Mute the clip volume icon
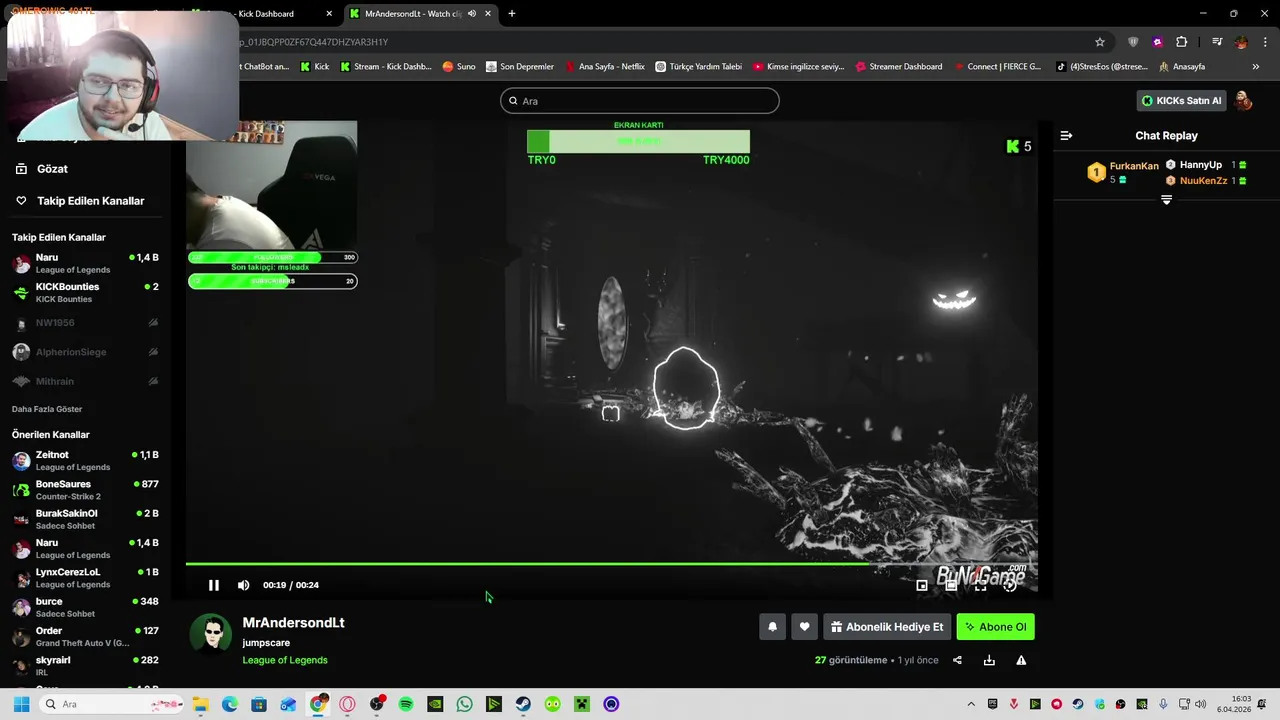 pos(243,585)
